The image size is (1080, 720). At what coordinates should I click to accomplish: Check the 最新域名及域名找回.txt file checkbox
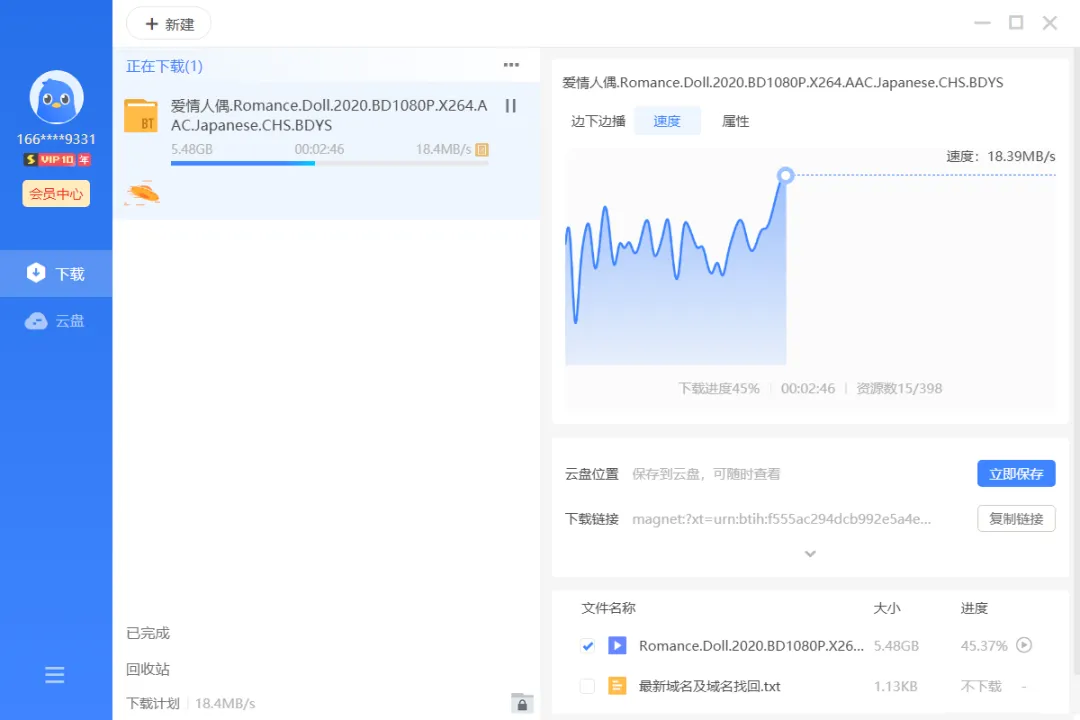click(x=588, y=686)
